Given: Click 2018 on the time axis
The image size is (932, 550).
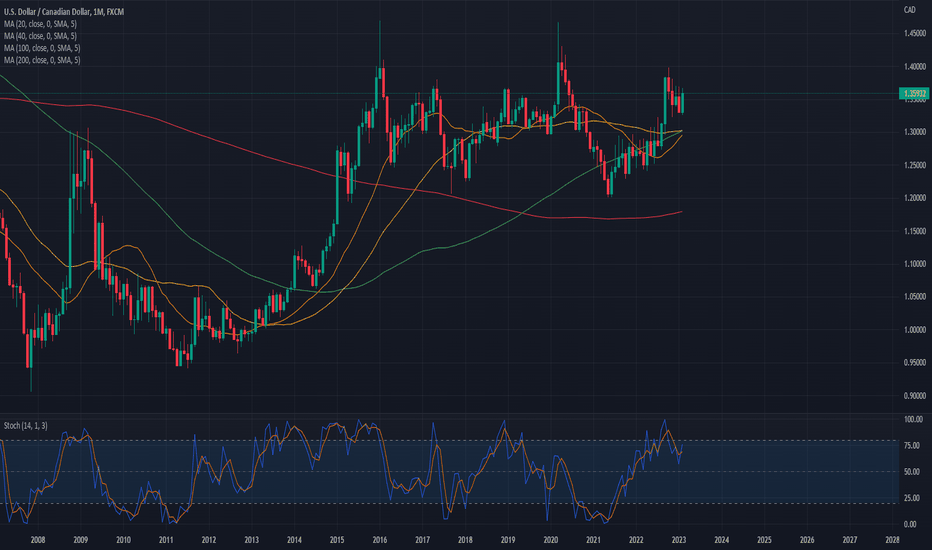Looking at the screenshot, I should click(465, 540).
